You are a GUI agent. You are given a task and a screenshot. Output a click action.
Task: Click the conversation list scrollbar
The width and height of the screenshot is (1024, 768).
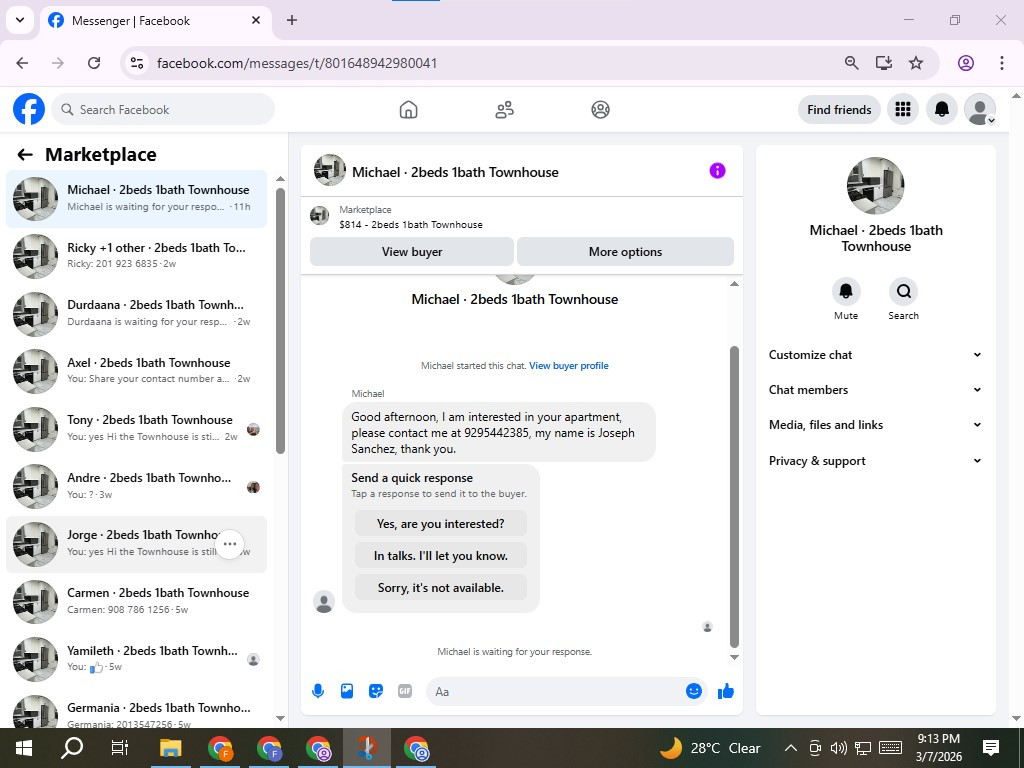280,320
